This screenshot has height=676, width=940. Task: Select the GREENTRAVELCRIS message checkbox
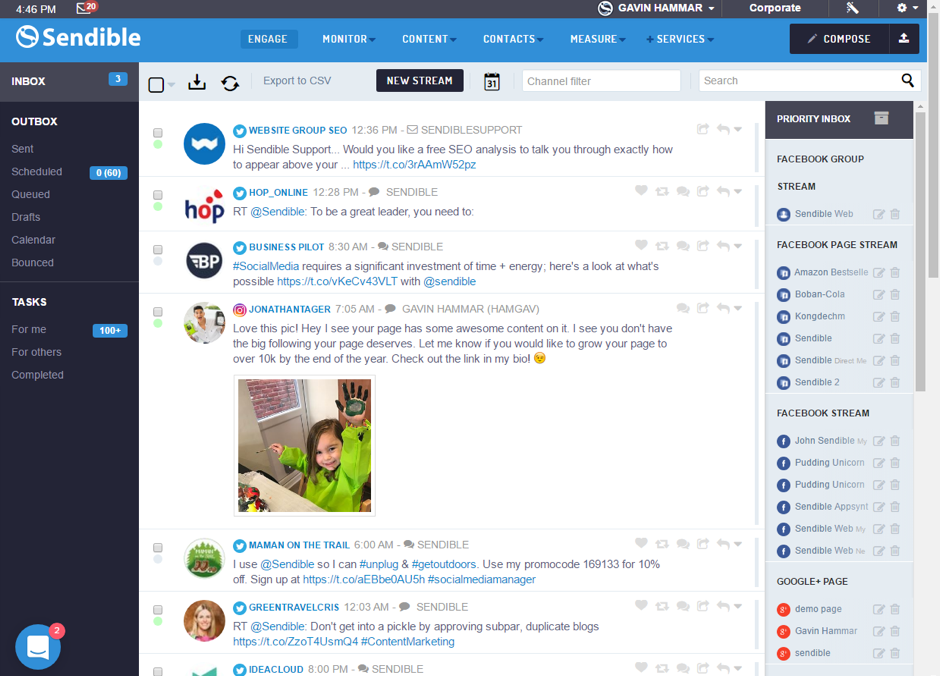click(x=158, y=609)
